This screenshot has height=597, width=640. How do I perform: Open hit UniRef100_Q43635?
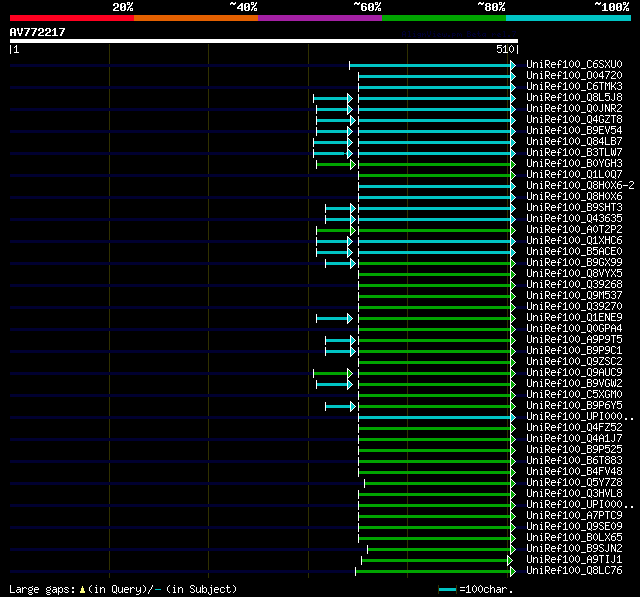click(x=574, y=219)
